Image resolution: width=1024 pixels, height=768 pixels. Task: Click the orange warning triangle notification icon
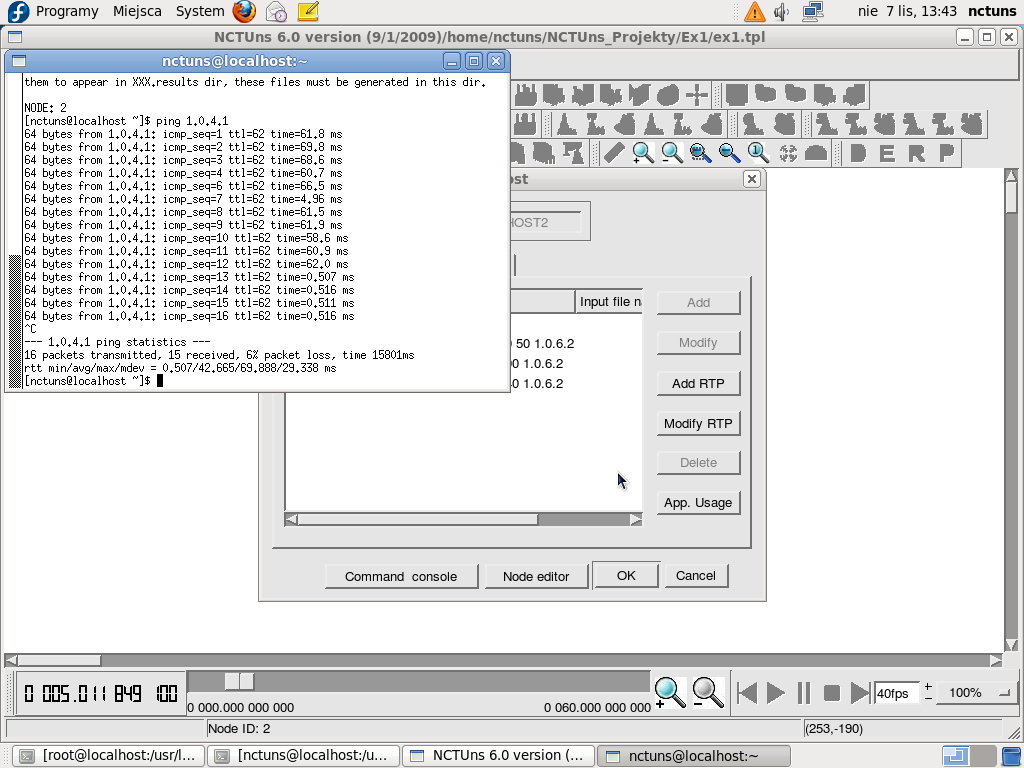click(754, 11)
